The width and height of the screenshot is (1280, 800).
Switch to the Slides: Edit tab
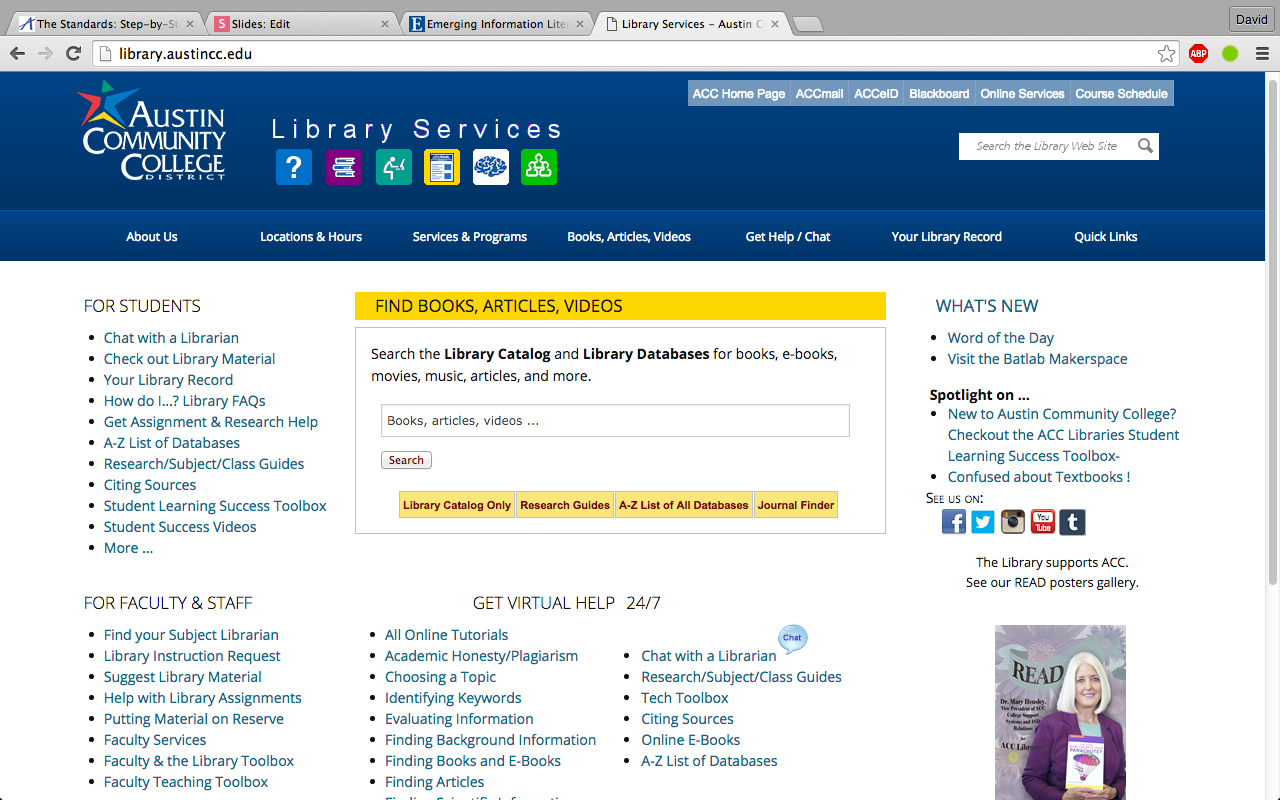300,24
